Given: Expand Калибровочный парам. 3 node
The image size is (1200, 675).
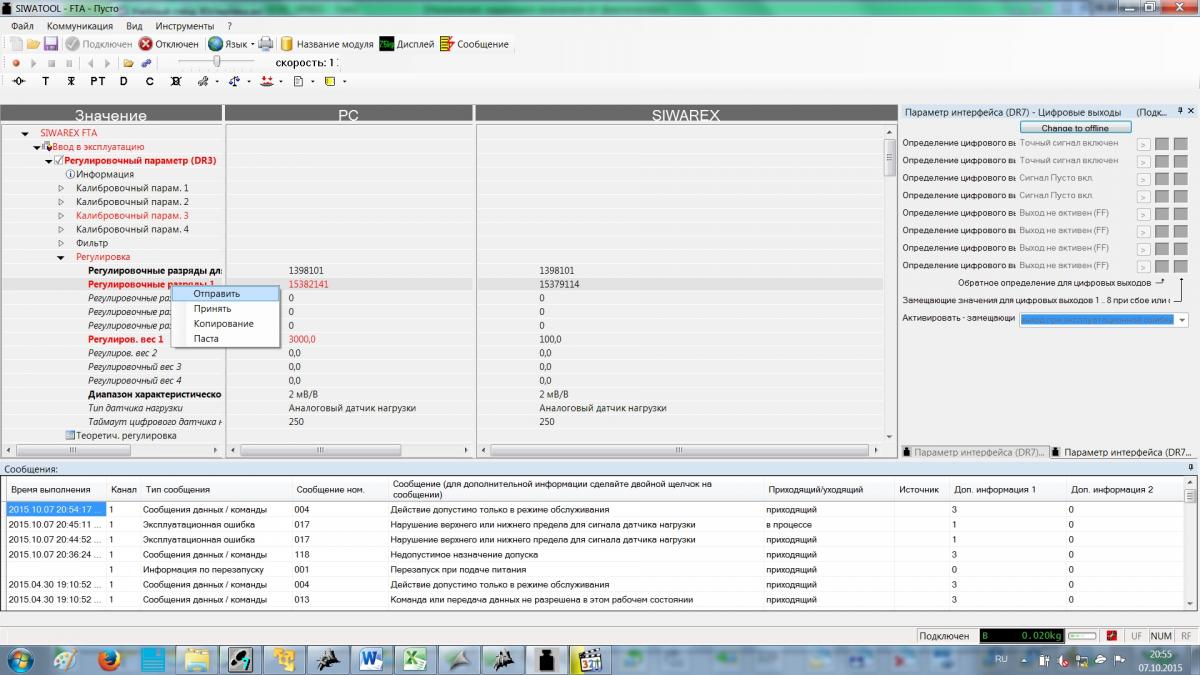Looking at the screenshot, I should click(61, 216).
